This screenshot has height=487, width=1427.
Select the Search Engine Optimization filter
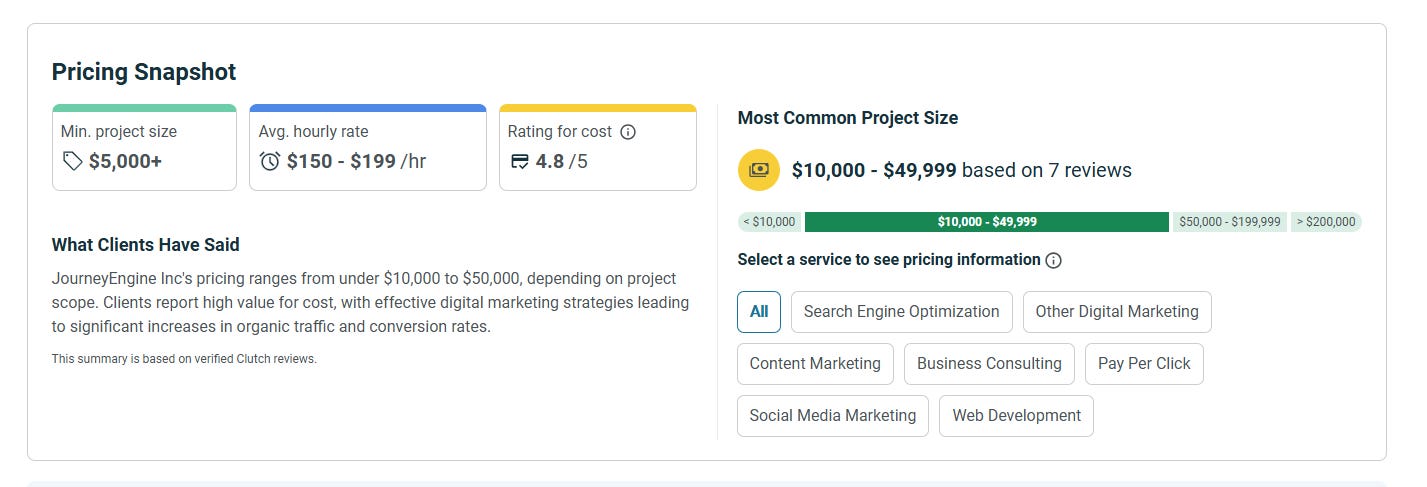pos(901,312)
